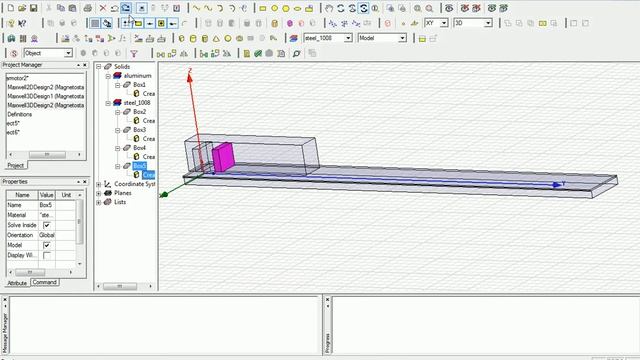Close the Project Manager panel
Image resolution: width=640 pixels, height=360 pixels.
tap(85, 65)
